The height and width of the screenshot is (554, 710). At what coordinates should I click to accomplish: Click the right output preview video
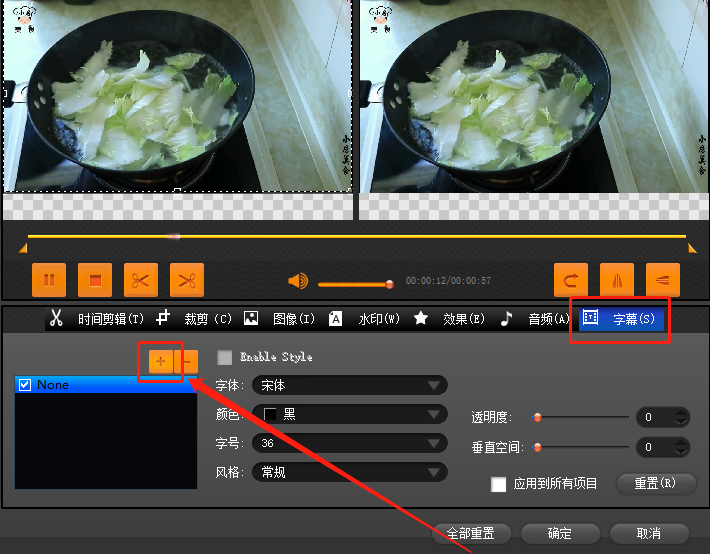534,96
